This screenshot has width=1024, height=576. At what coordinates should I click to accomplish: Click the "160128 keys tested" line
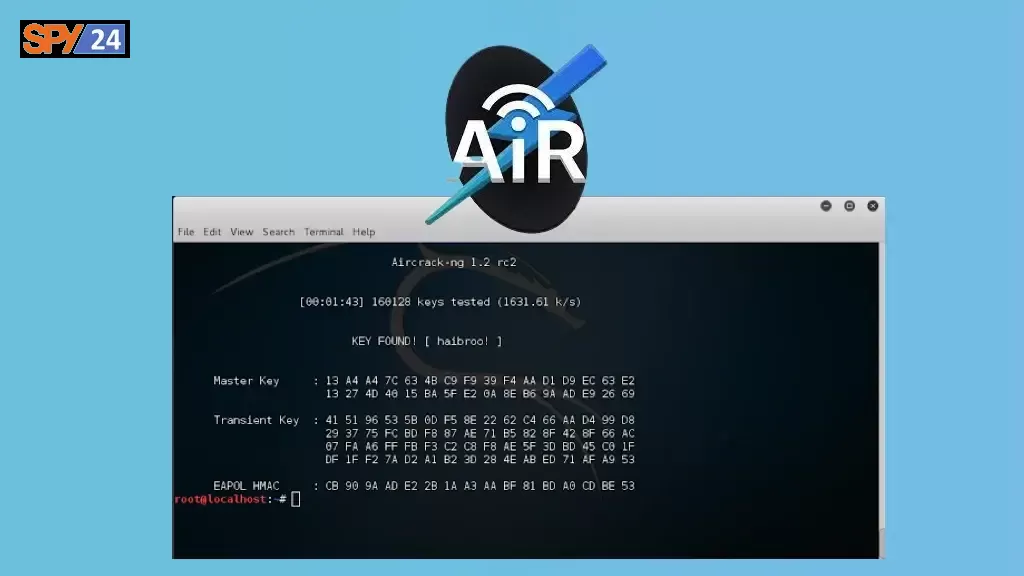pos(440,302)
